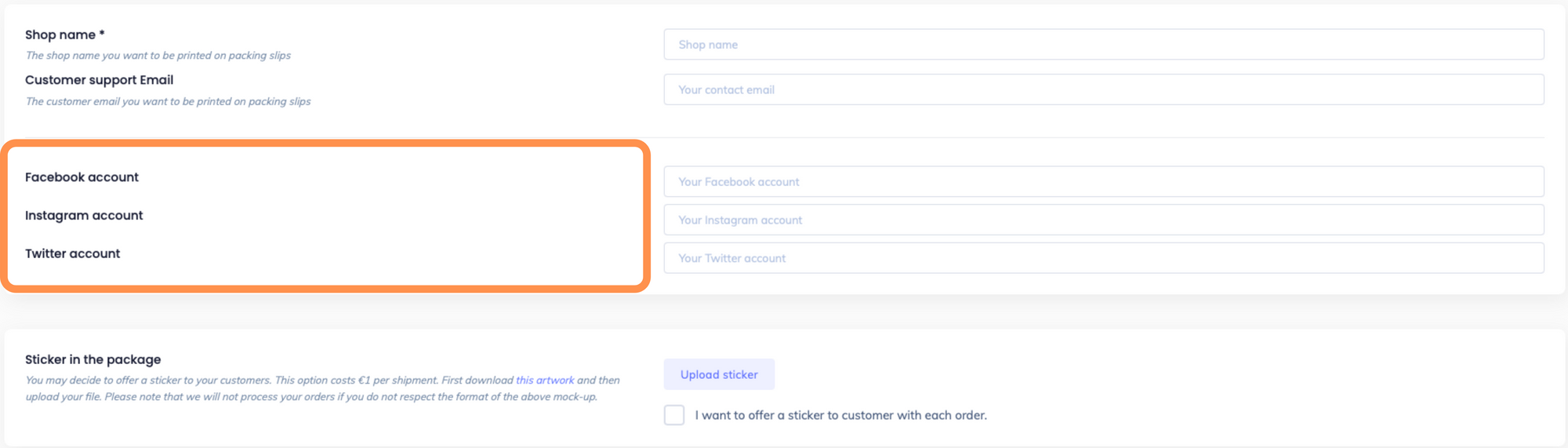Viewport: 1568px width, 448px height.
Task: Enable the offer sticker checkbox
Action: (674, 415)
